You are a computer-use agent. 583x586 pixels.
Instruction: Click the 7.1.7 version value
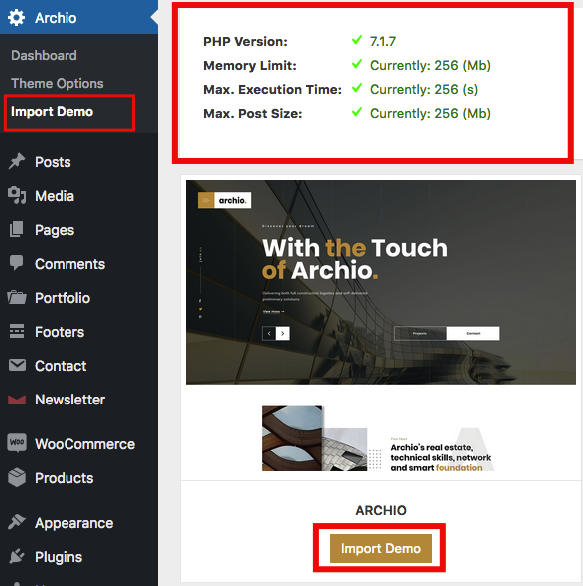(383, 41)
